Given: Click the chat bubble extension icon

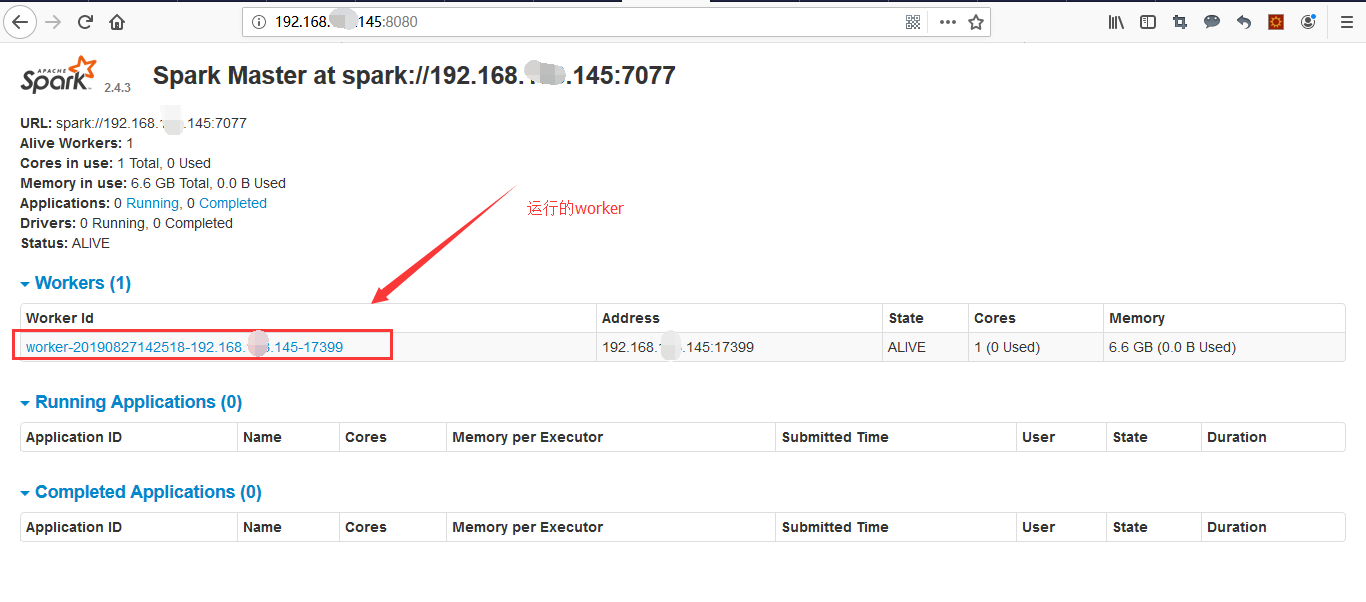Looking at the screenshot, I should point(1212,22).
